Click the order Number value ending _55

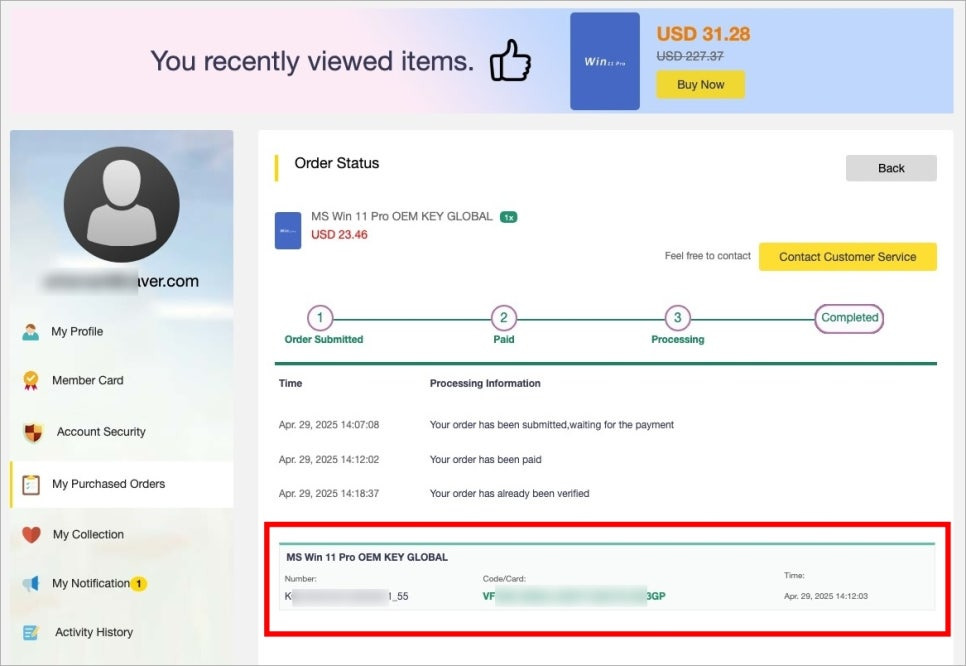click(346, 596)
